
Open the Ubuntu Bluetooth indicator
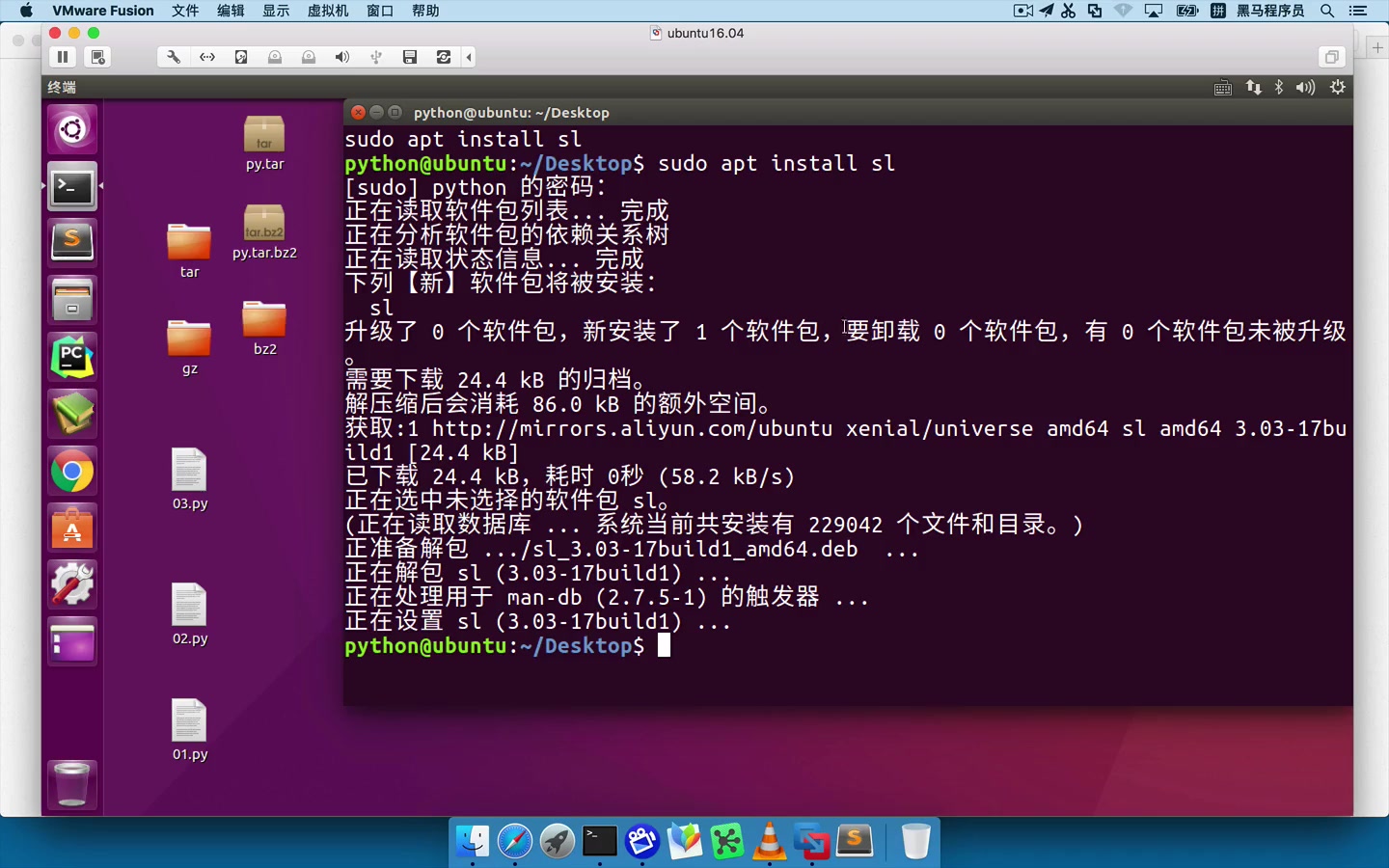tap(1279, 88)
